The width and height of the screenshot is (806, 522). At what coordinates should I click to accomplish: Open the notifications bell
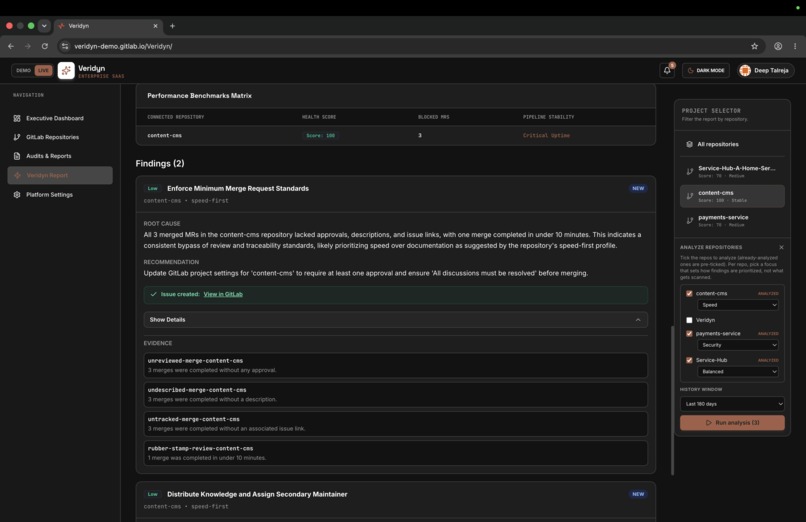point(667,70)
